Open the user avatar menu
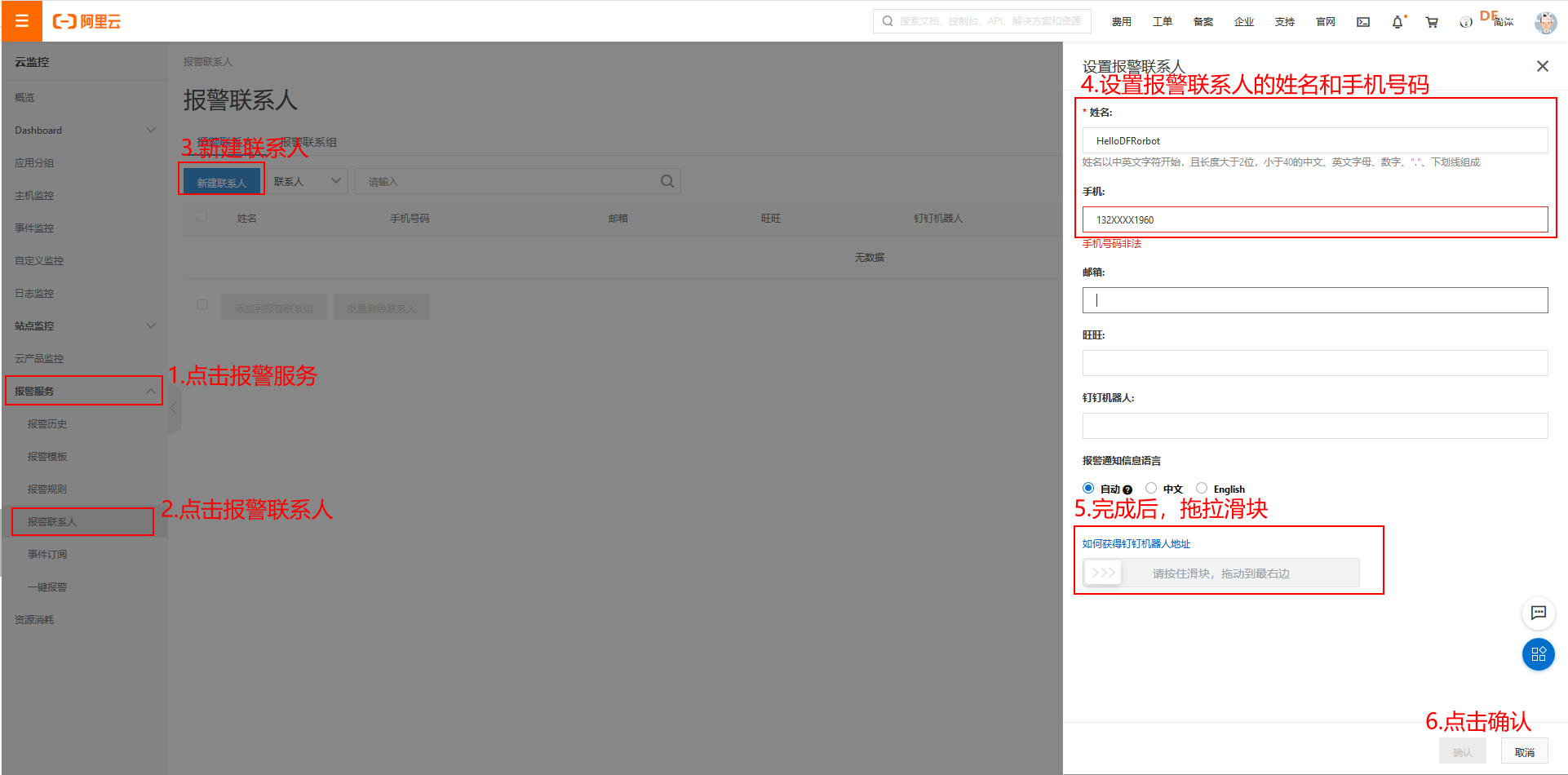 coord(1545,22)
